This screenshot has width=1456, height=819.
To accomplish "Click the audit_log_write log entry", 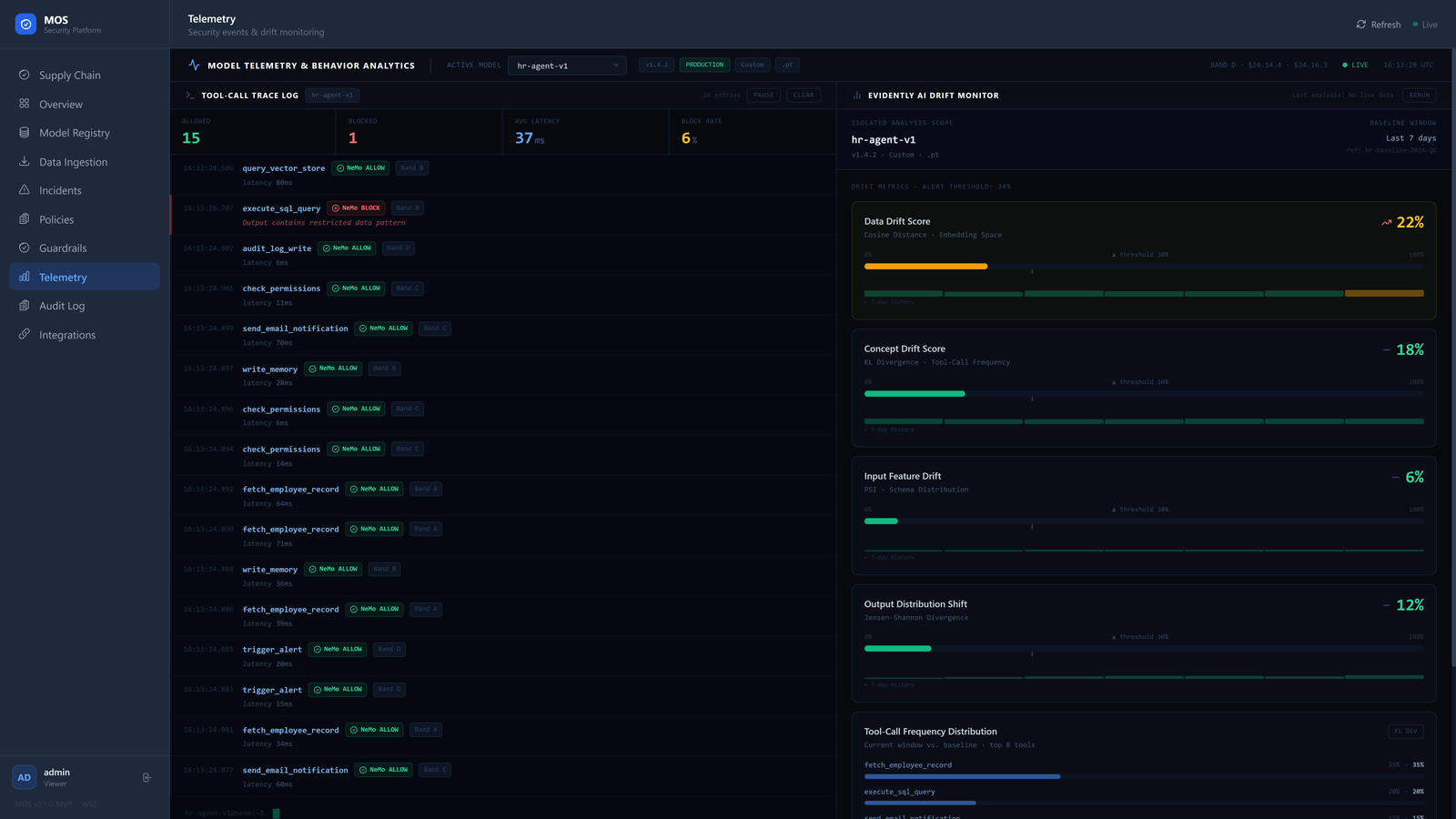I will 503,255.
